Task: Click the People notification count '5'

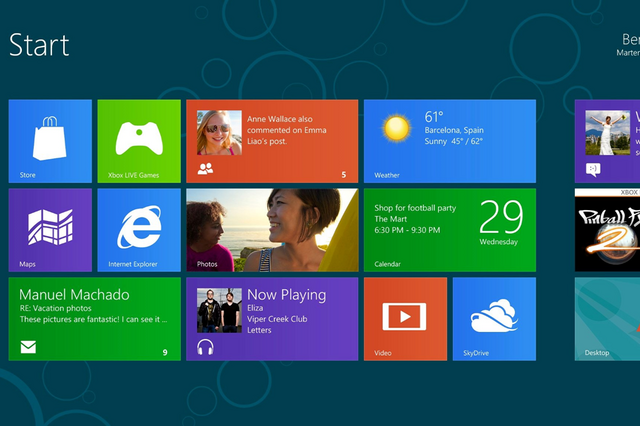Action: click(x=344, y=175)
